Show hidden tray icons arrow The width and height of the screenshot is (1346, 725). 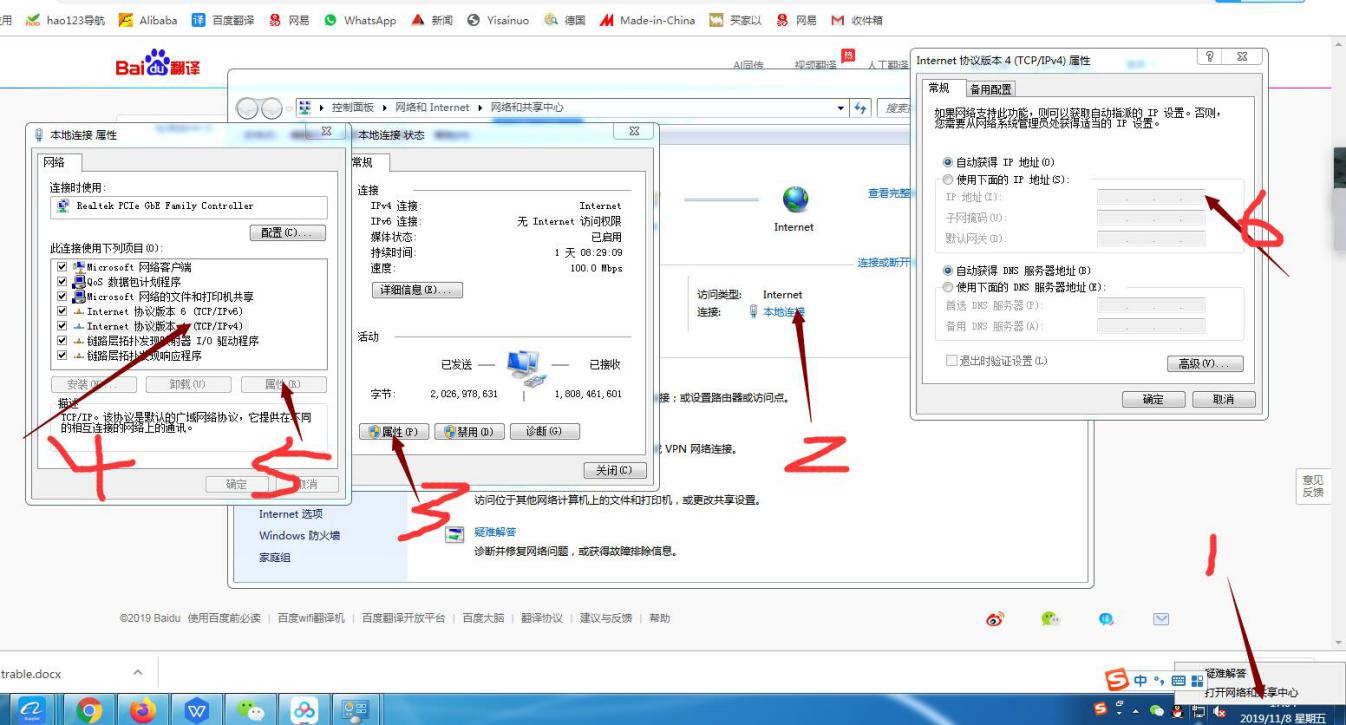coord(1135,711)
